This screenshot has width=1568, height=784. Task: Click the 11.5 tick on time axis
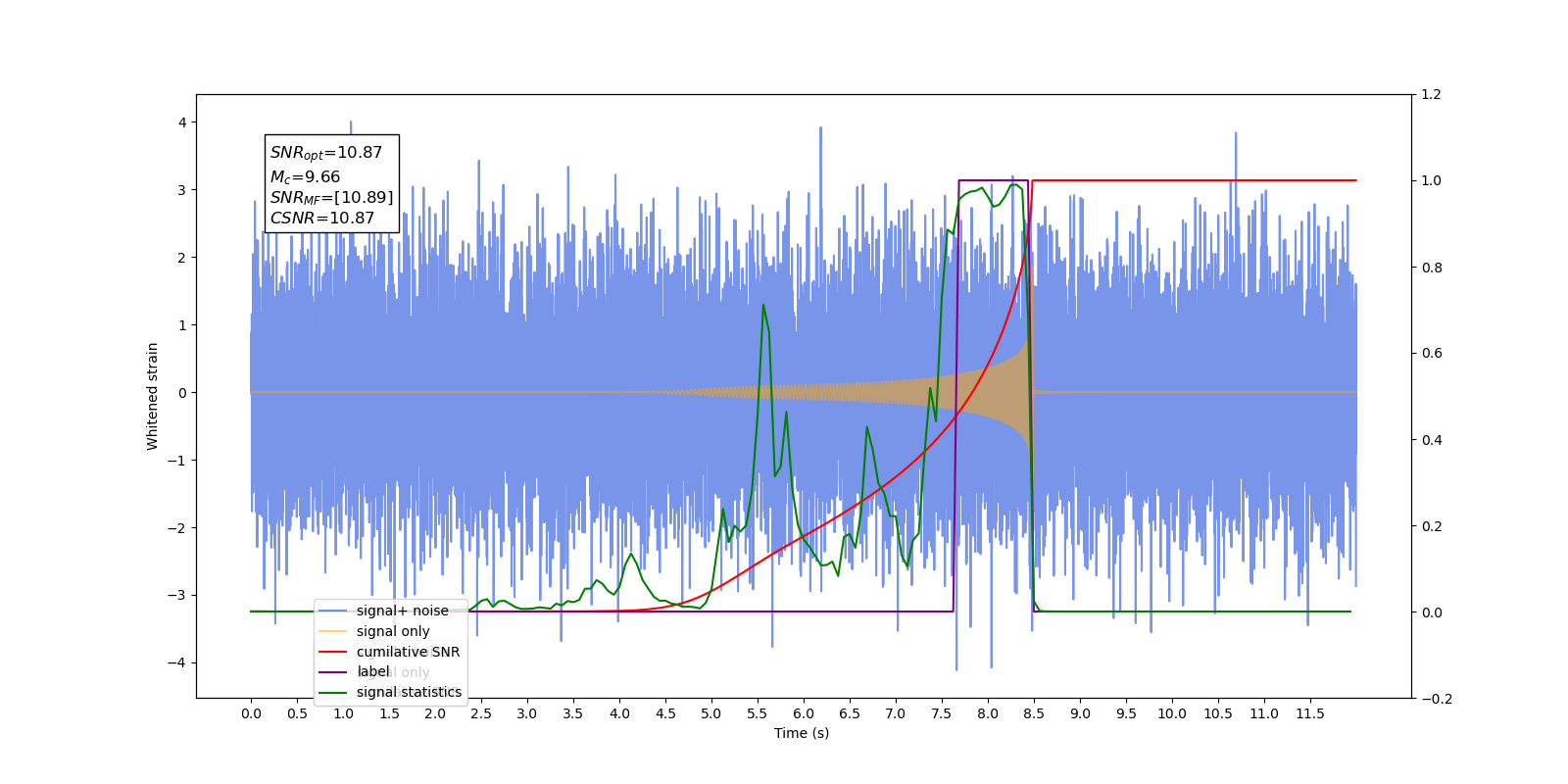click(x=1310, y=713)
